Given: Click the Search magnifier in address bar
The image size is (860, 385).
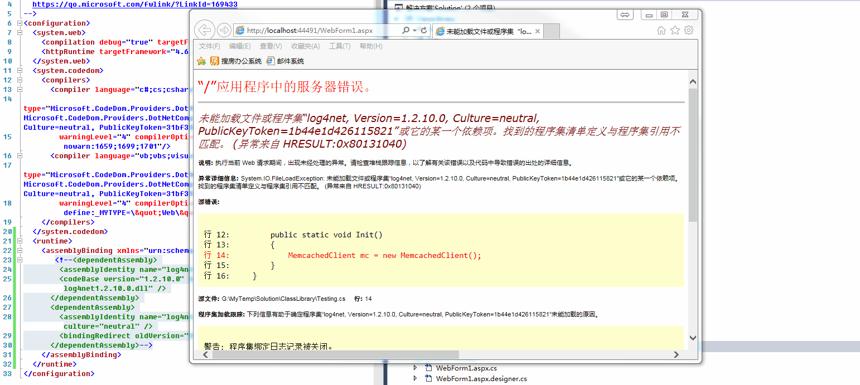Looking at the screenshot, I should pyautogui.click(x=406, y=31).
